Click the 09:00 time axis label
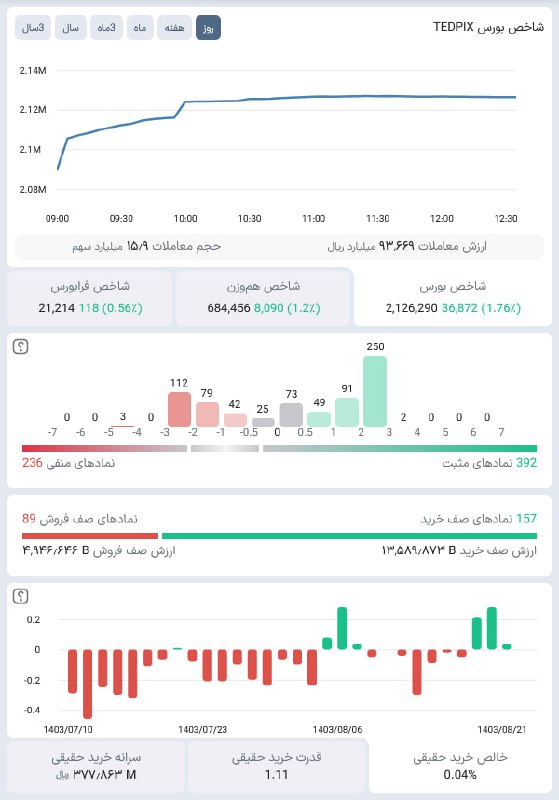Screen dimensions: 559x800 (x=57, y=218)
